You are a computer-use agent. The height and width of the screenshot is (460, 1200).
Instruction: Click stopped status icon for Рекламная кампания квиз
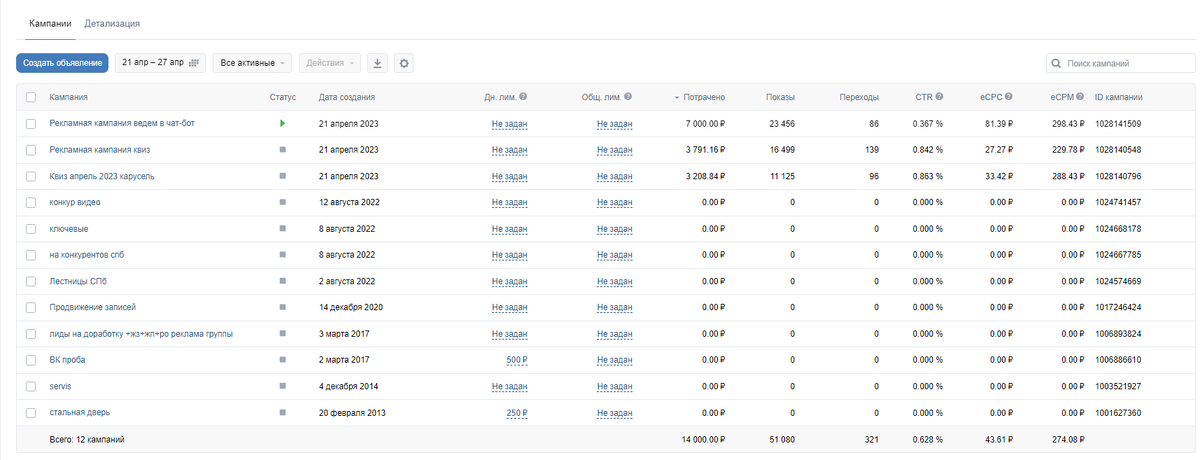(x=283, y=150)
